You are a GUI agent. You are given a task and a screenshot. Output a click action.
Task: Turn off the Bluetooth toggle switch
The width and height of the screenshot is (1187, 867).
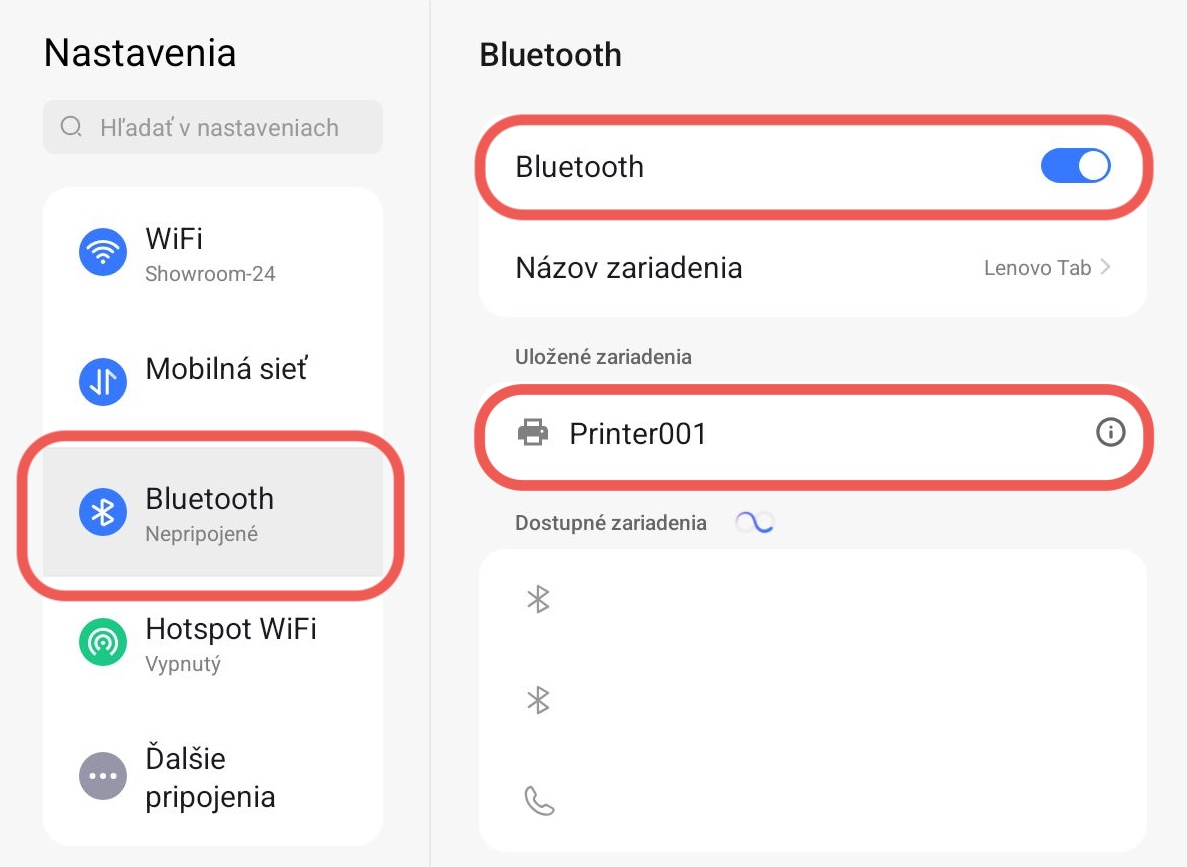coord(1075,166)
